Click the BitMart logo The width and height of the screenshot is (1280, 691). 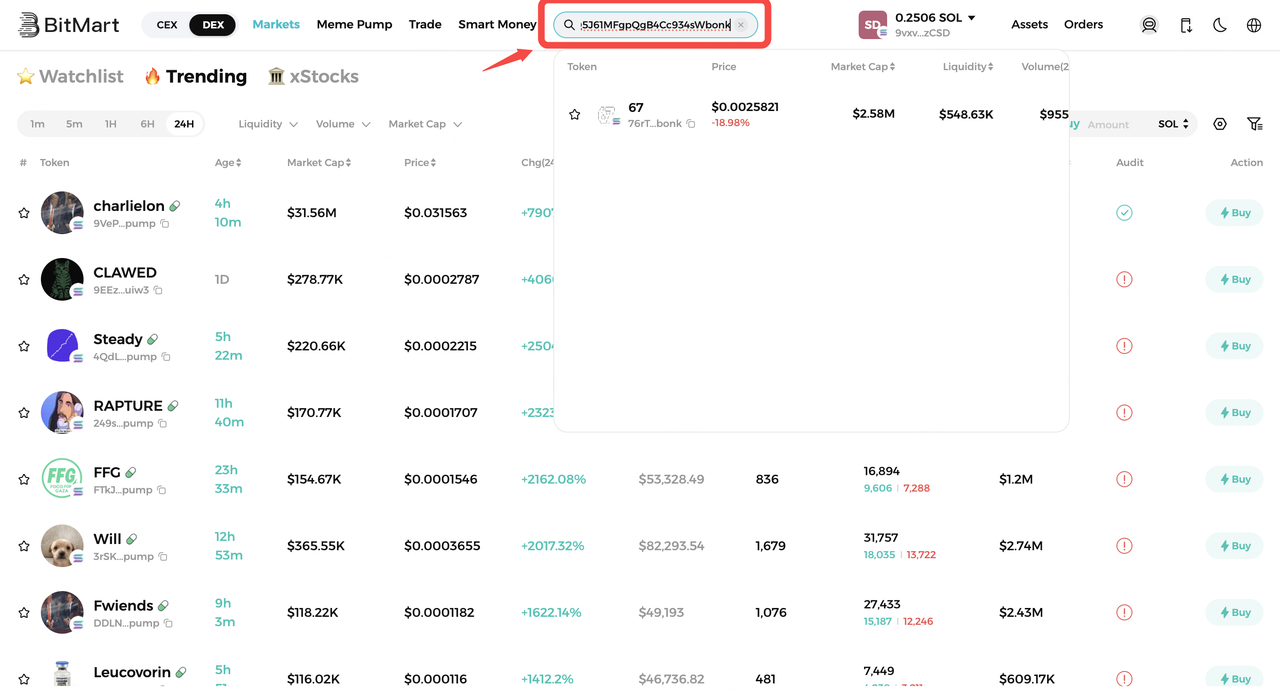pos(69,25)
